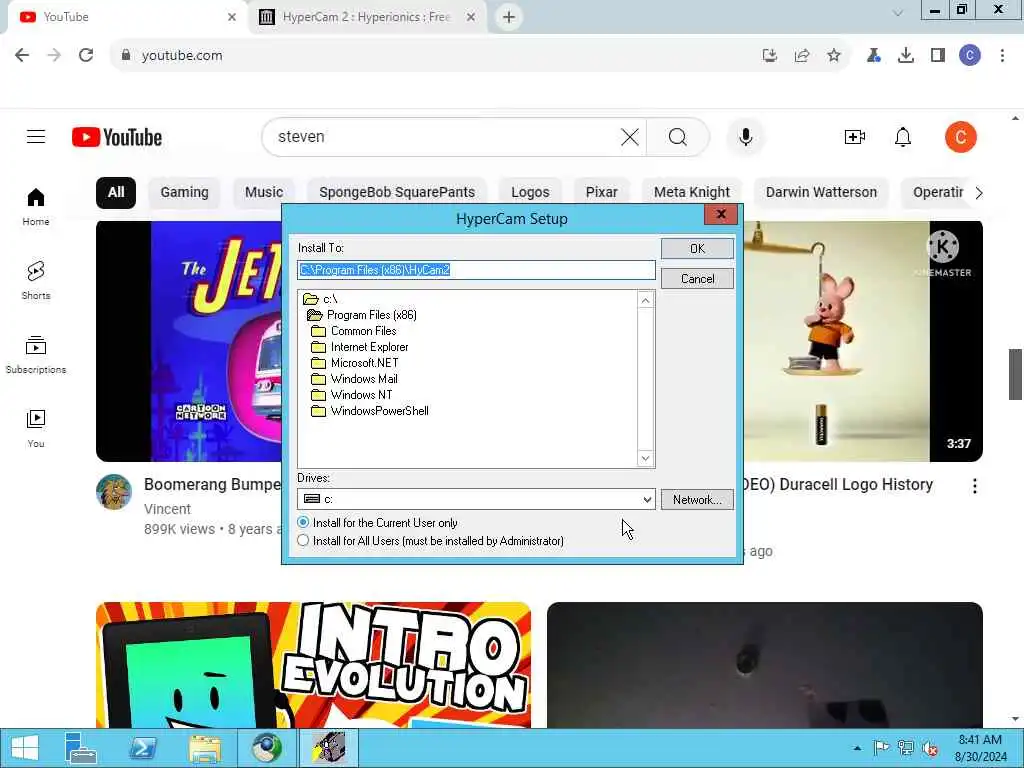The image size is (1024, 768).
Task: Click the YouTube logo
Action: (x=117, y=137)
